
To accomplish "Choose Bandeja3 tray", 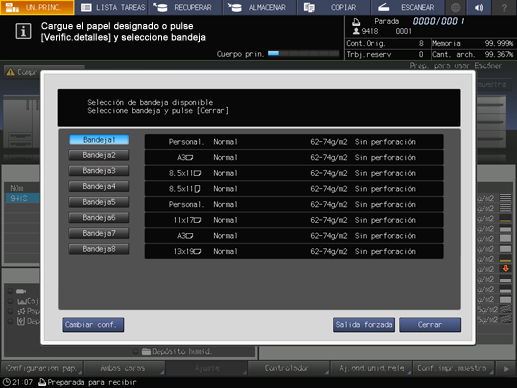I will [x=99, y=171].
